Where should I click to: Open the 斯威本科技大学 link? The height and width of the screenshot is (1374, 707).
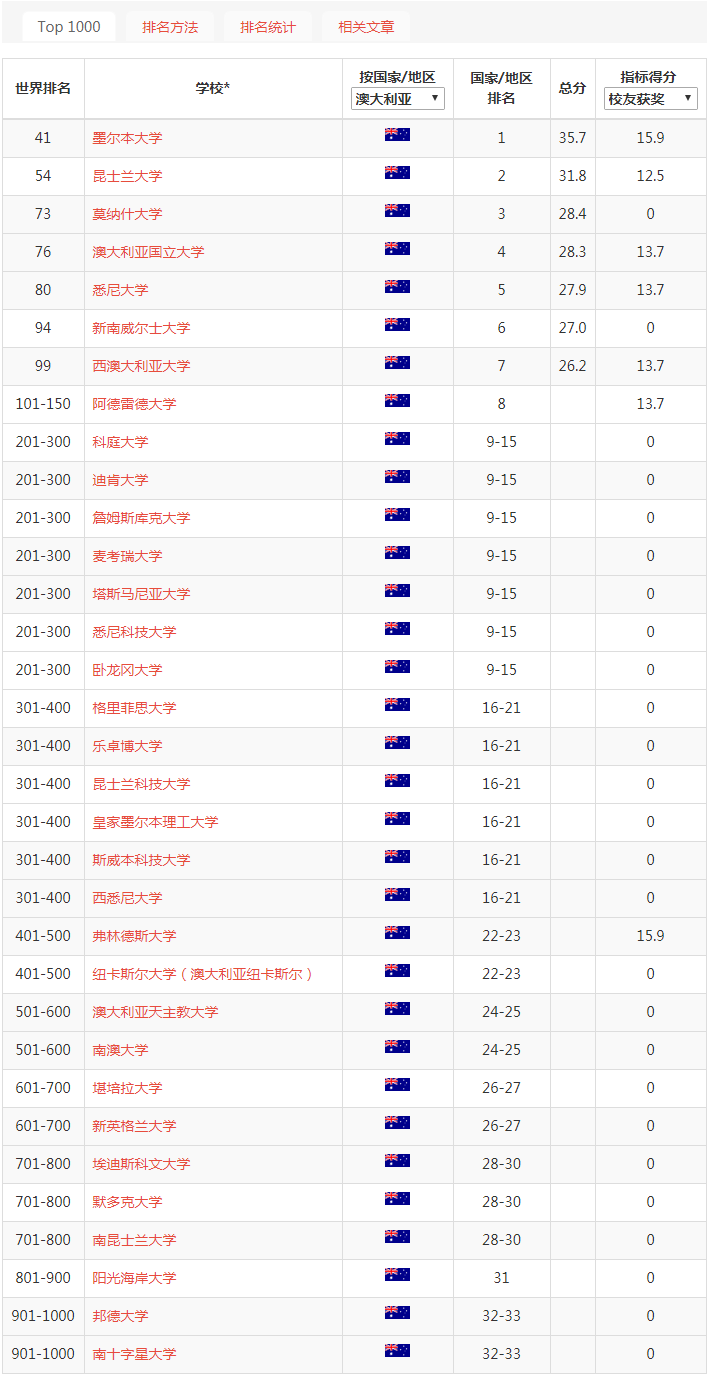click(x=141, y=860)
